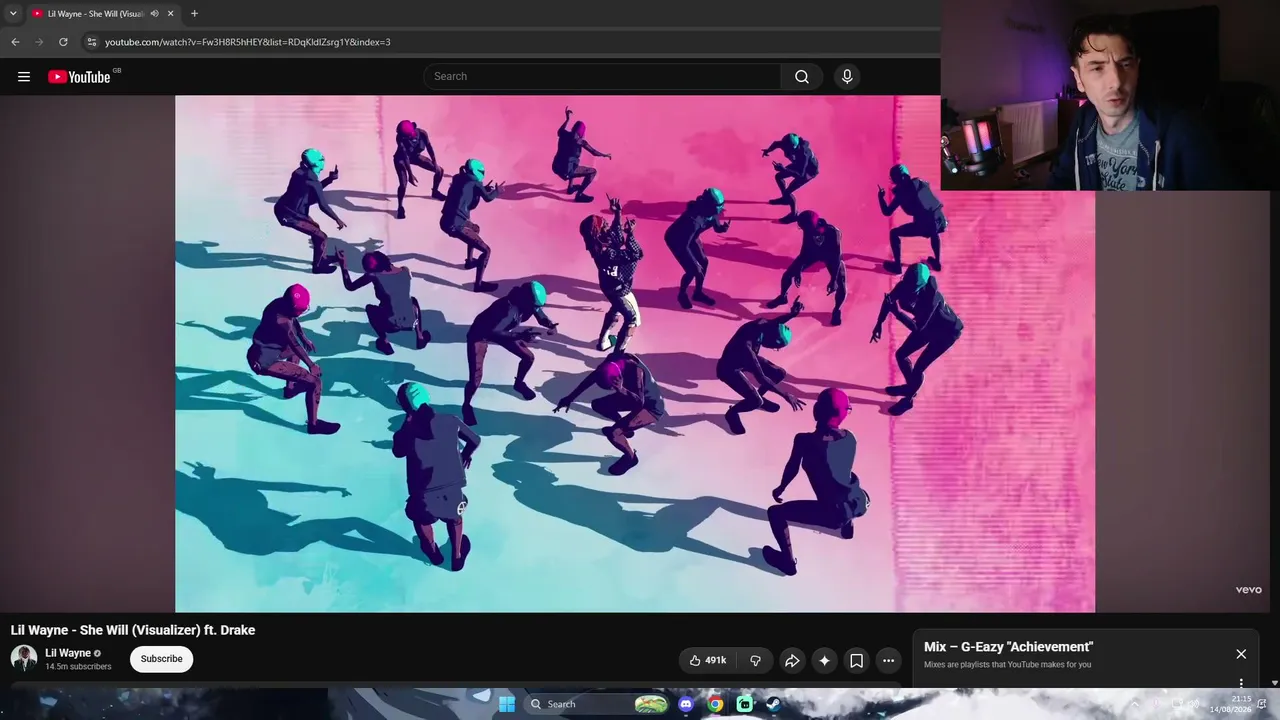
Task: Open the Windows Start menu
Action: (507, 704)
